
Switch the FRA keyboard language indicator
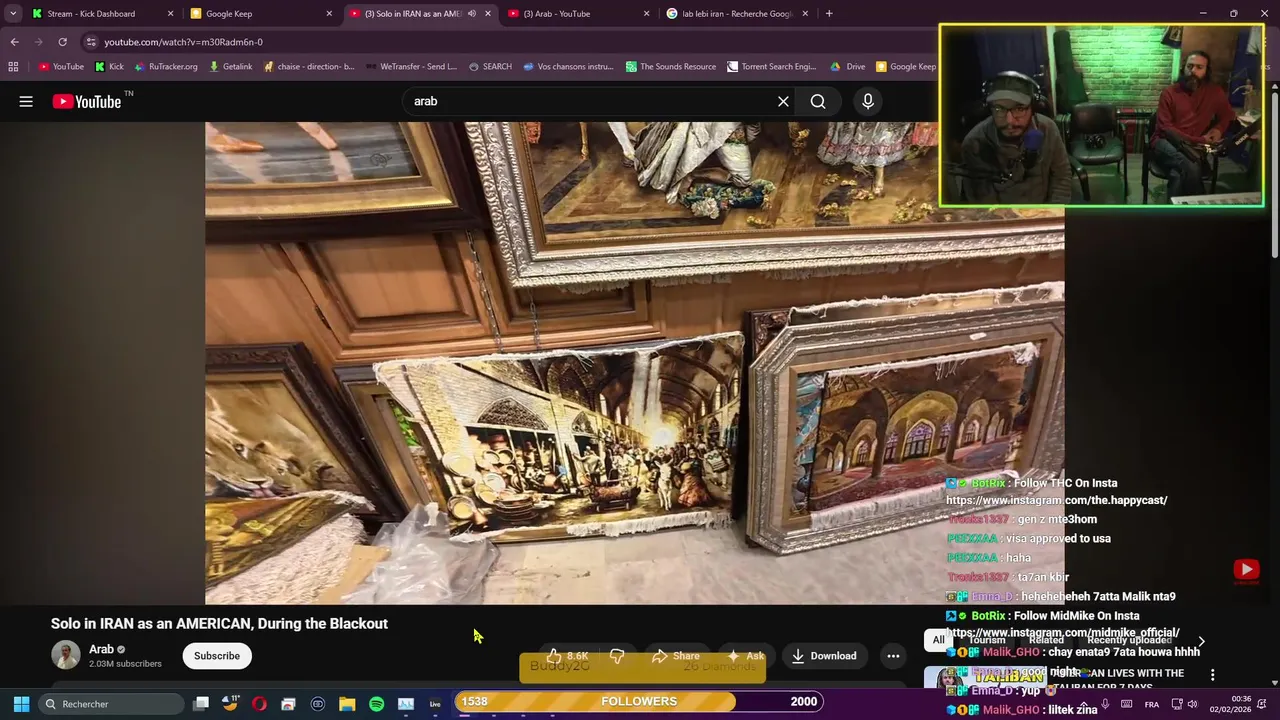1152,704
